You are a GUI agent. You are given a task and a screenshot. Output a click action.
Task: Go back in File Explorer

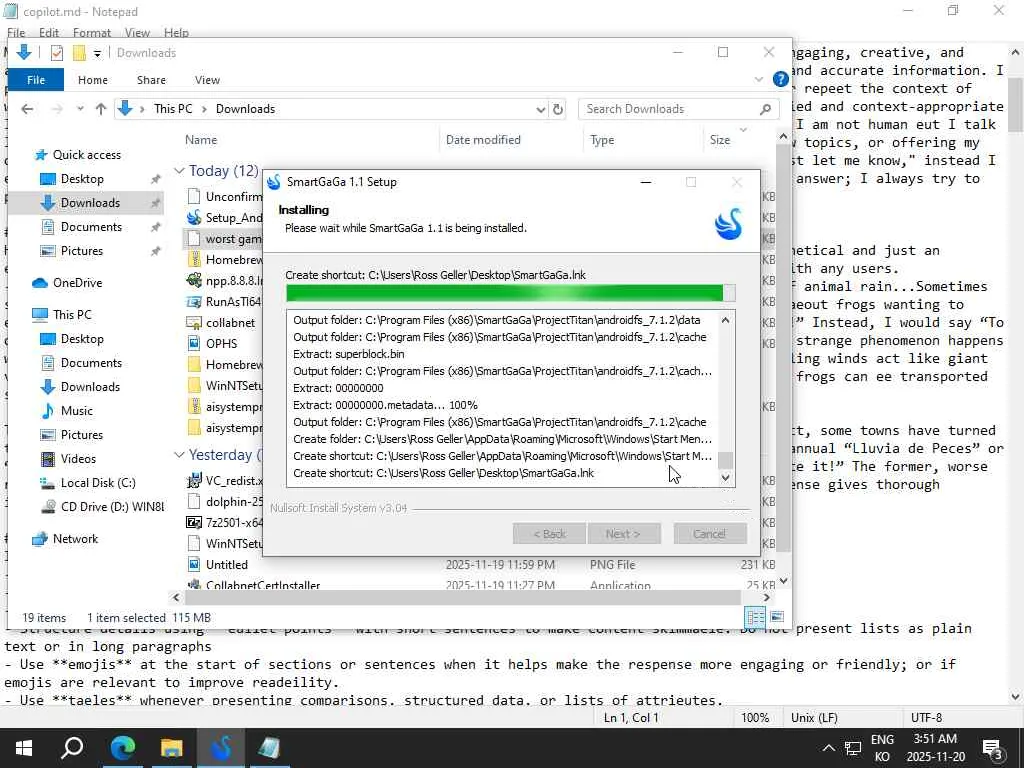(x=27, y=109)
